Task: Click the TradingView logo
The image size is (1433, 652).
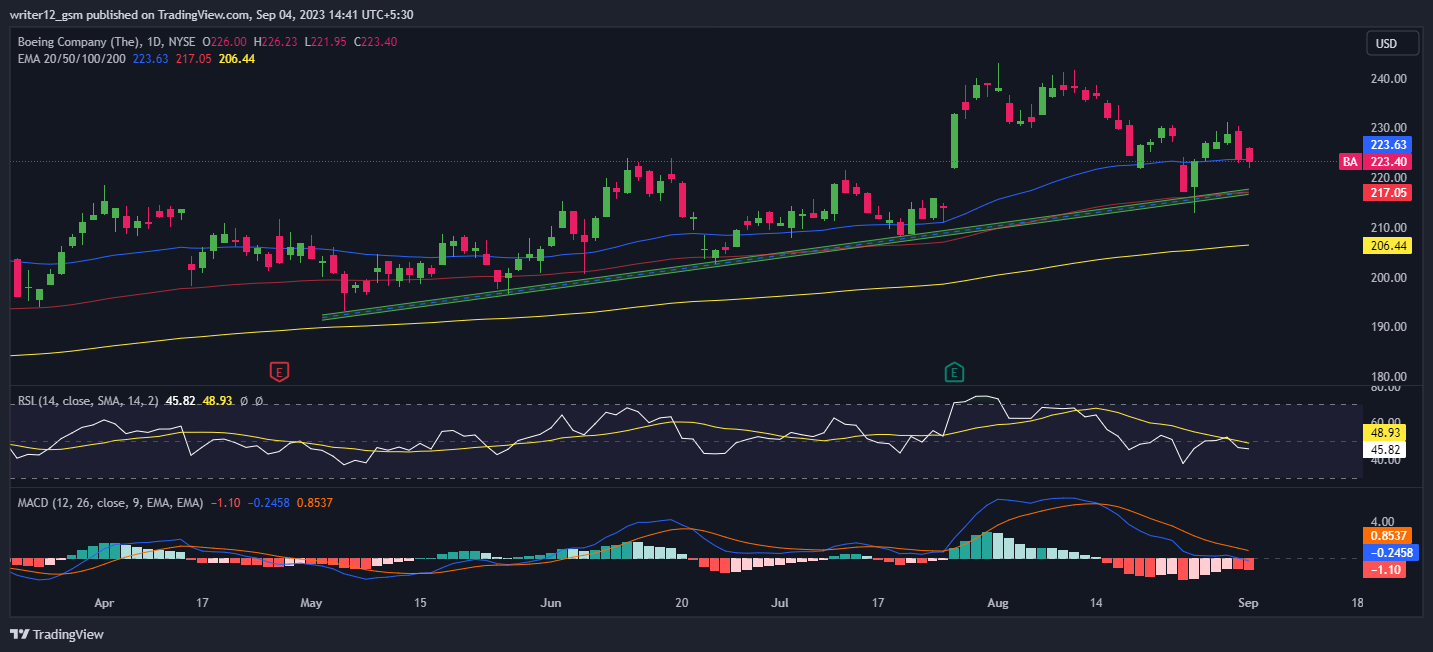Action: click(x=56, y=634)
